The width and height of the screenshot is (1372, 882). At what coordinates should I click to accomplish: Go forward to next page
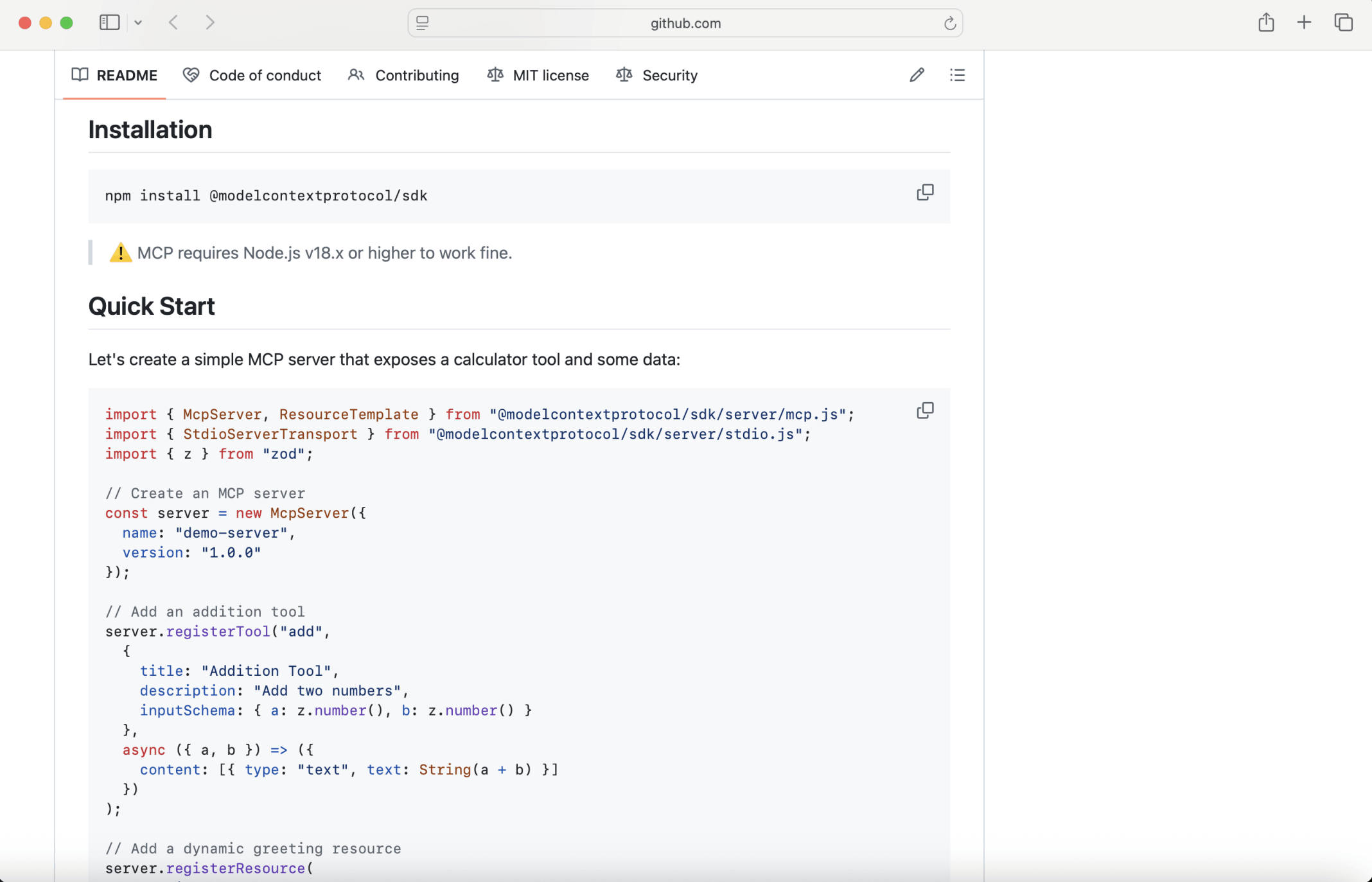[x=209, y=22]
